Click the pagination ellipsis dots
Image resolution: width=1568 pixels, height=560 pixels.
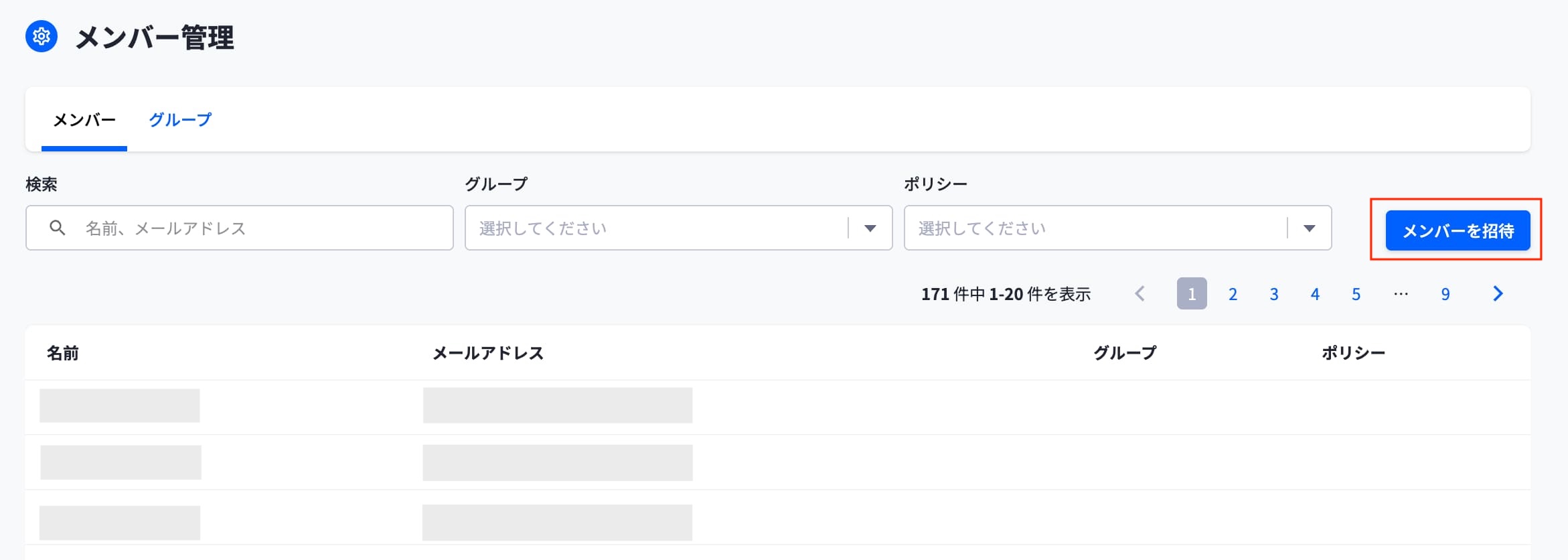(x=1401, y=293)
